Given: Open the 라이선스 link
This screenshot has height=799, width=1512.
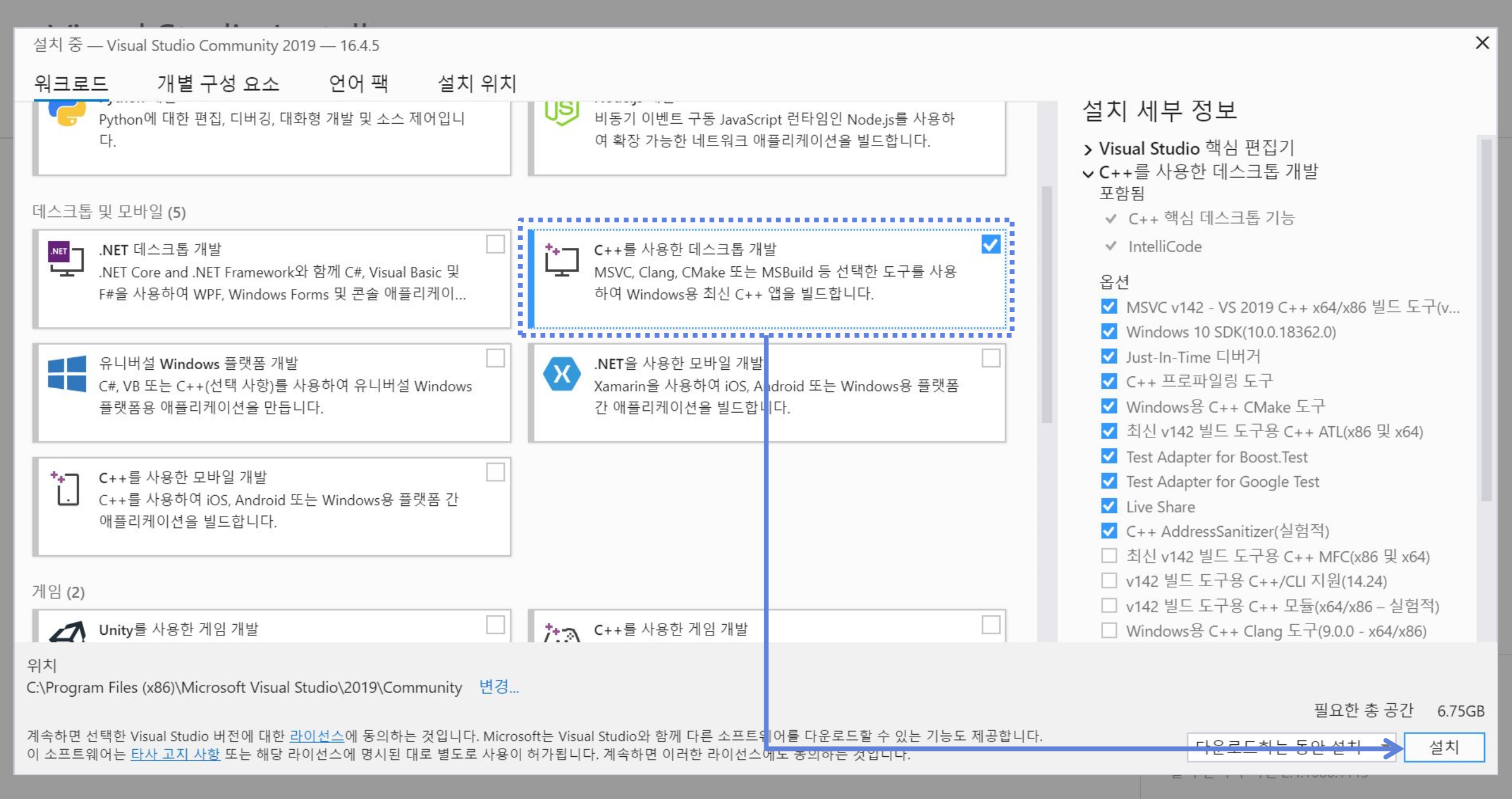Looking at the screenshot, I should [316, 736].
